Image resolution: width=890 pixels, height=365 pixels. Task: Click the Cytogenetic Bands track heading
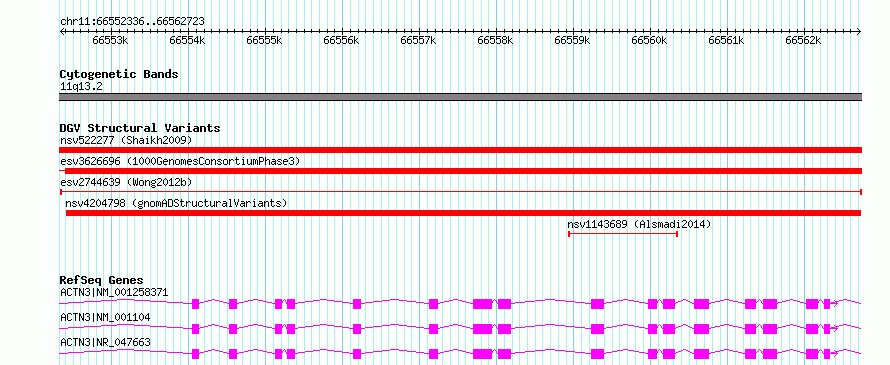pos(119,74)
